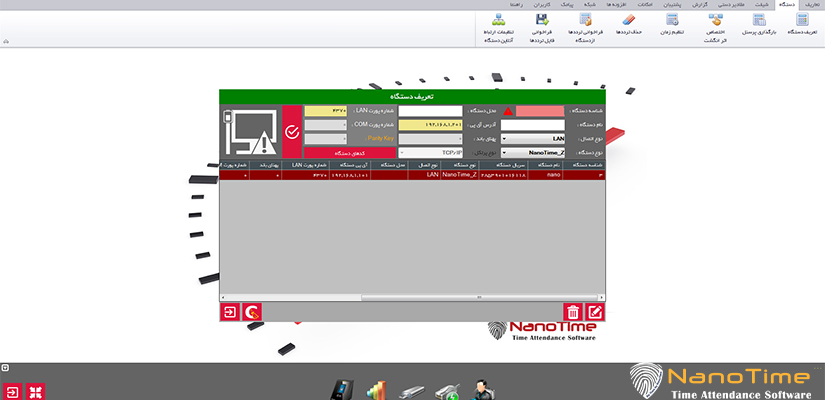Click the نام دستگاه input field
Image resolution: width=825 pixels, height=400 pixels.
coord(532,125)
